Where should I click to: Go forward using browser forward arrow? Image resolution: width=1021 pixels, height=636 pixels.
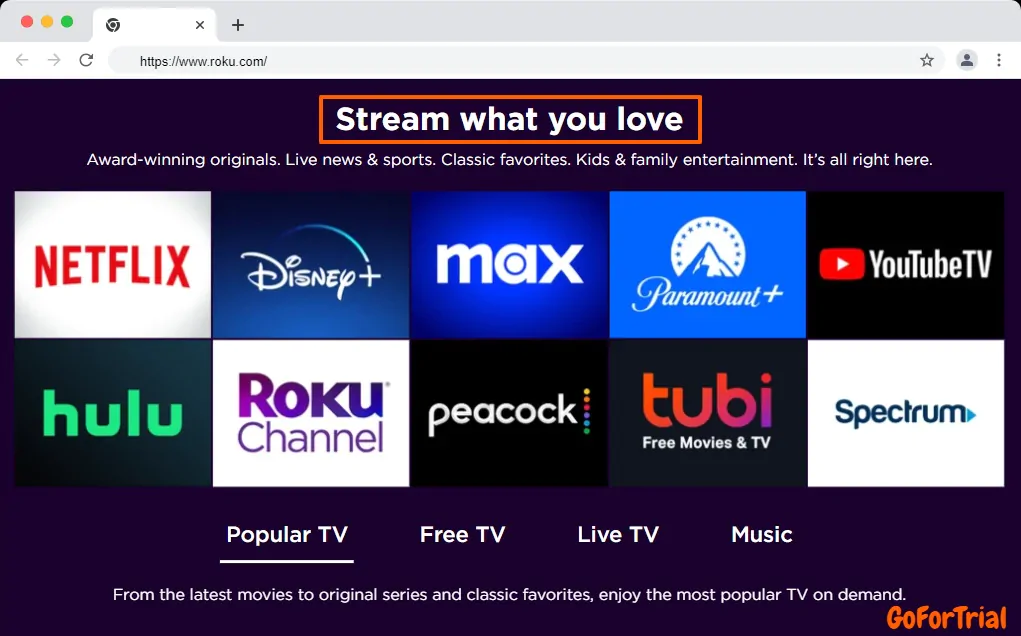(54, 61)
